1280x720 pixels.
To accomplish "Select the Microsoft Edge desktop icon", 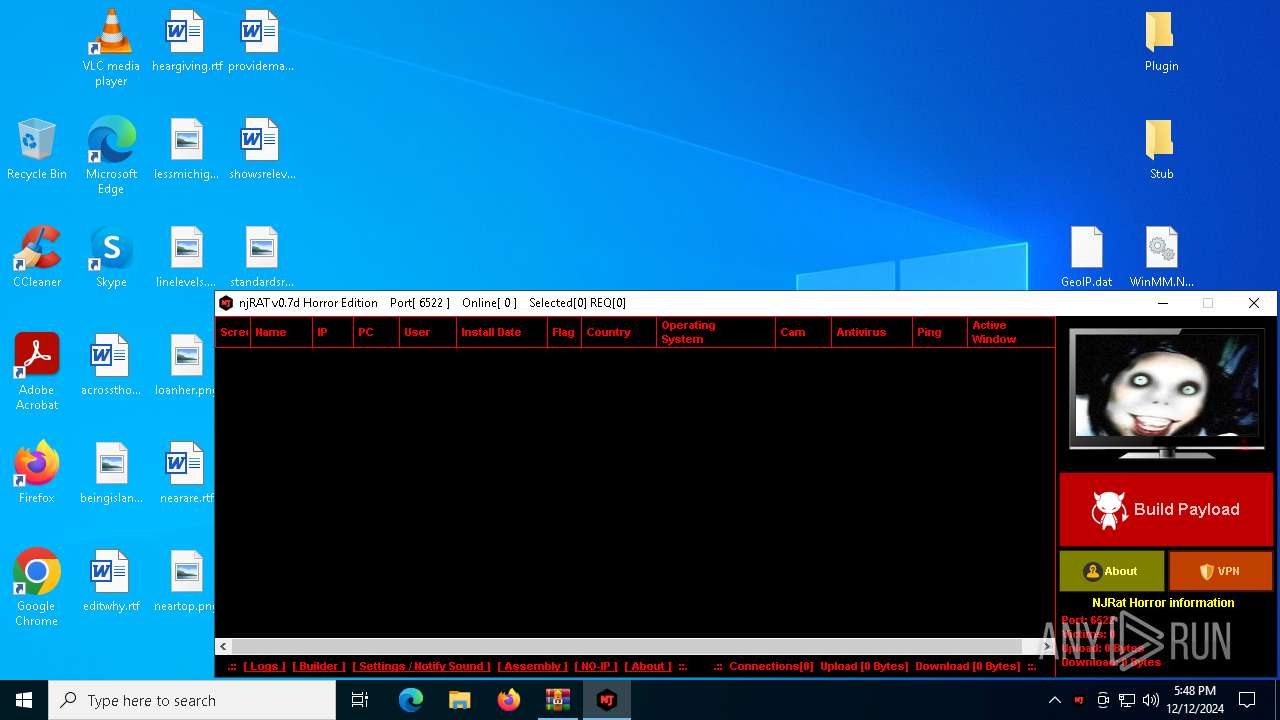I will [x=111, y=156].
